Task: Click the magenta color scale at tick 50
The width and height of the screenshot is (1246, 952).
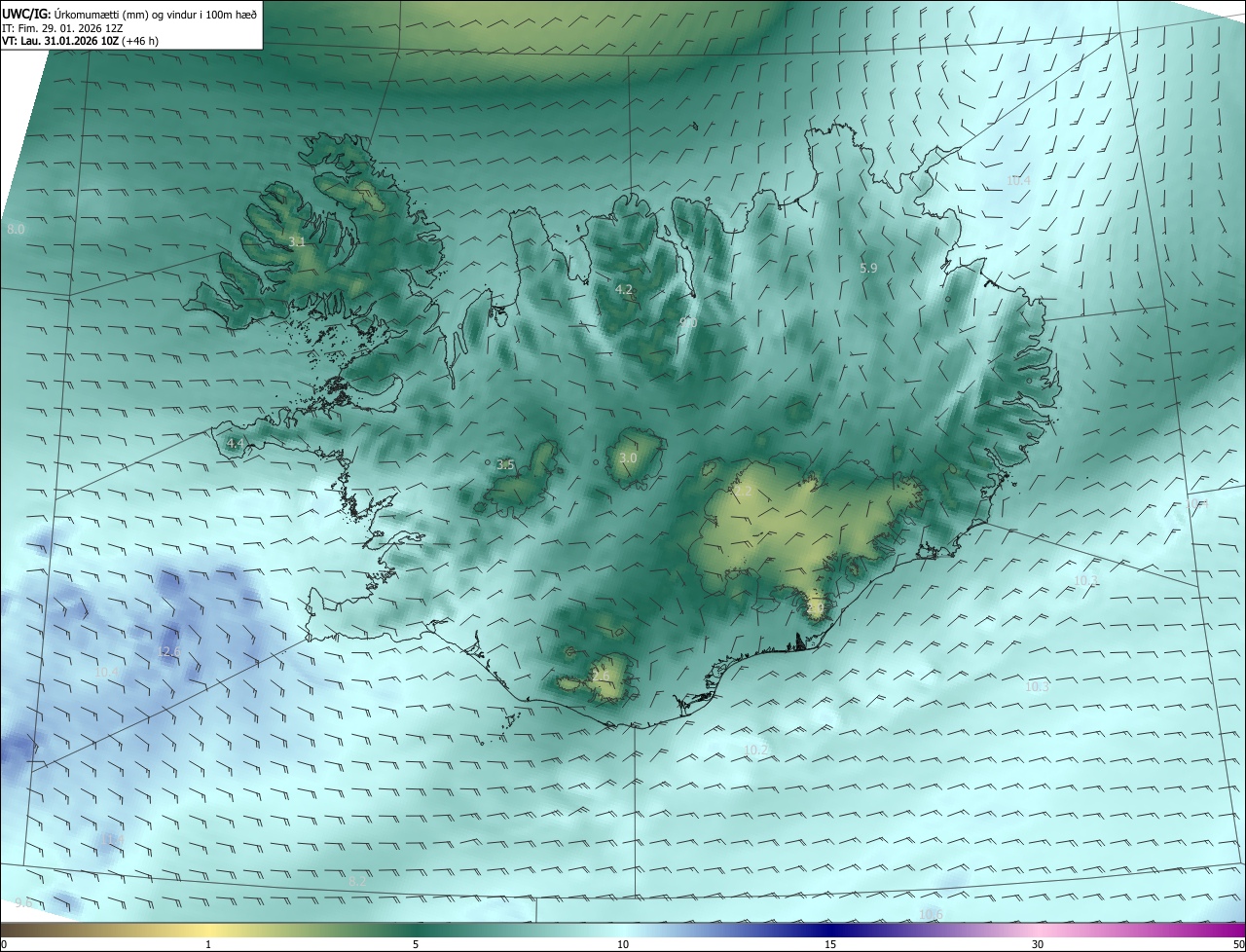Action: (1240, 931)
